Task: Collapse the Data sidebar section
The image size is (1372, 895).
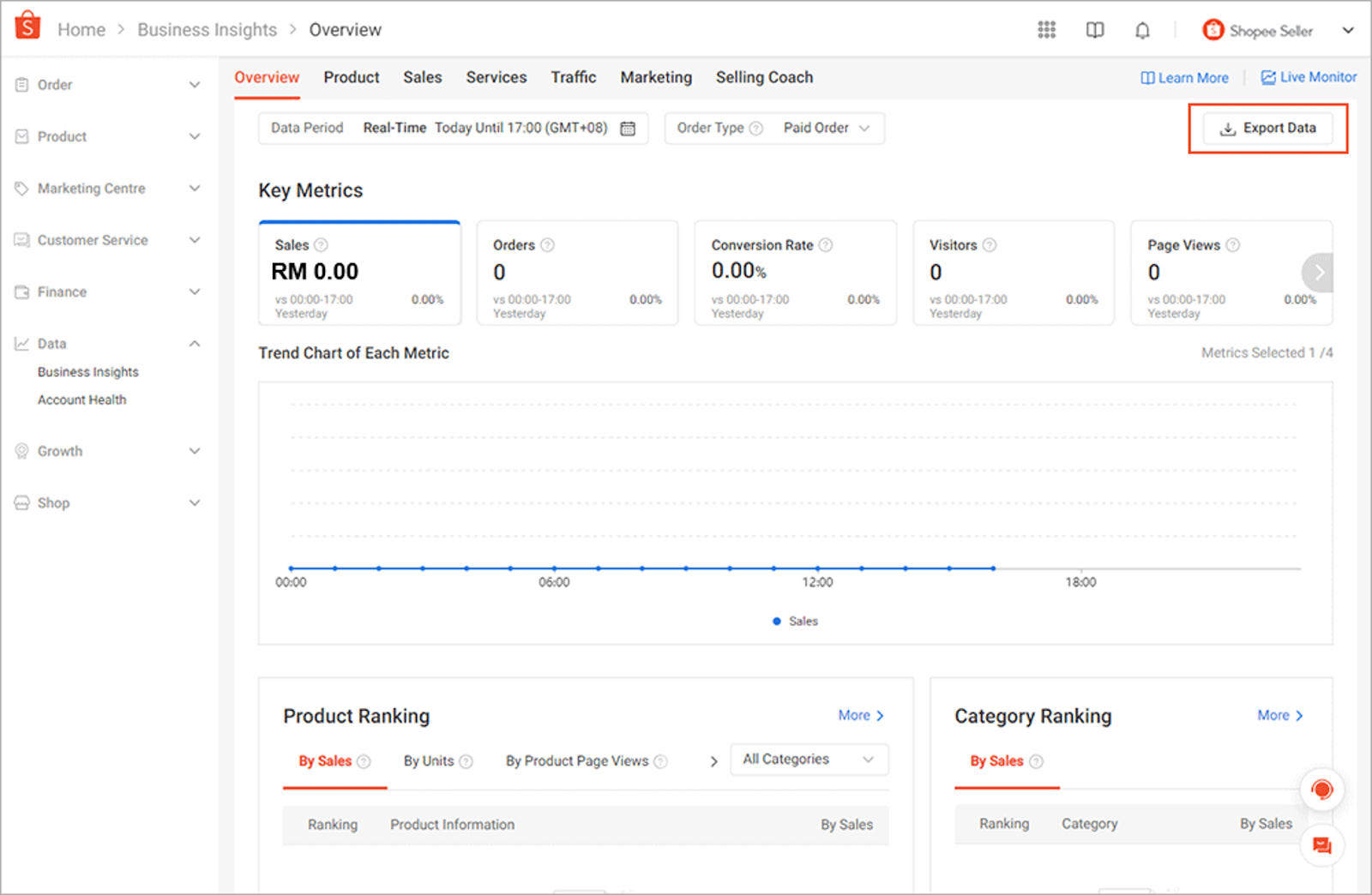Action: point(195,344)
